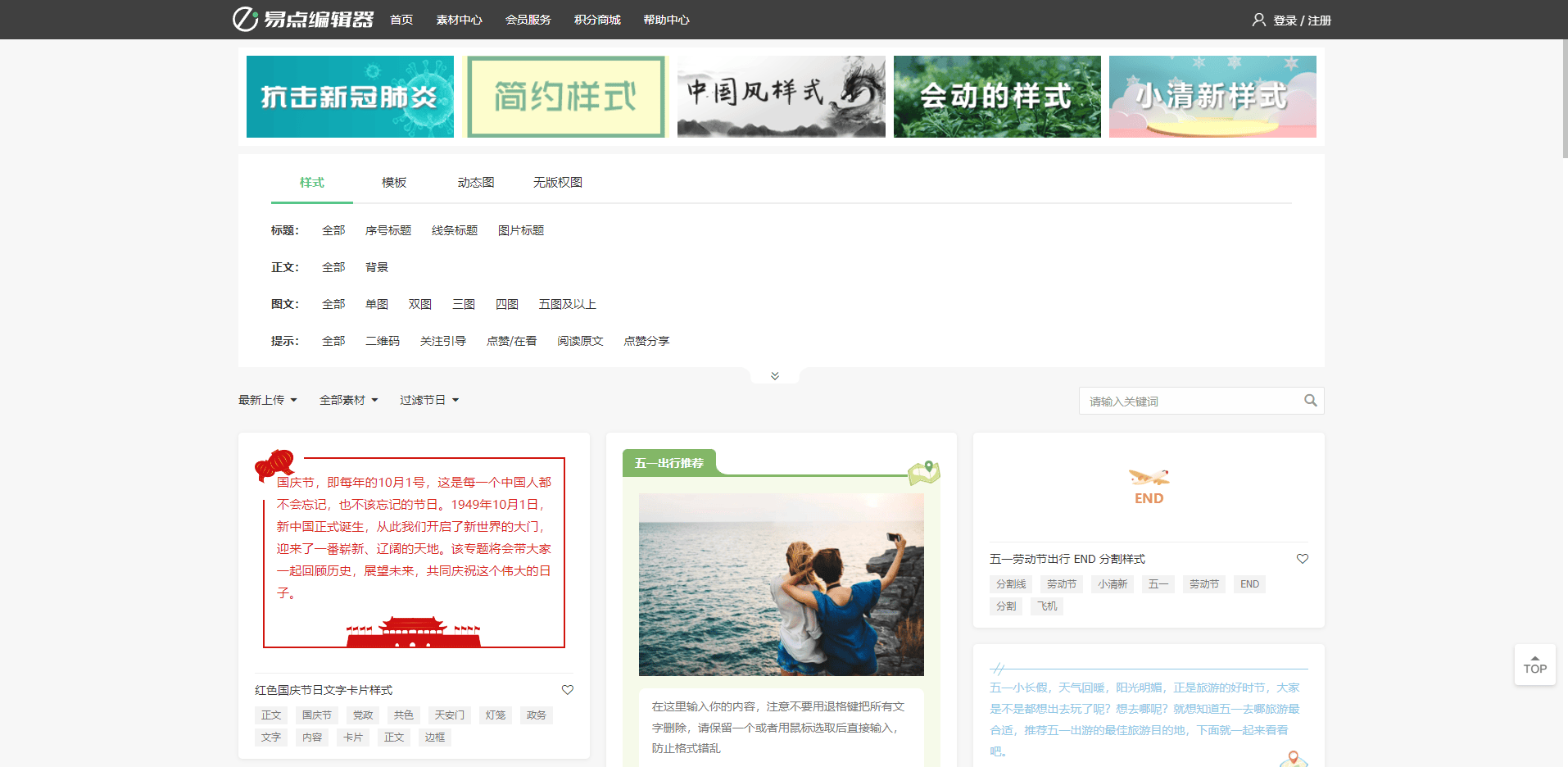
Task: Open the 全部素材 dropdown
Action: [348, 399]
